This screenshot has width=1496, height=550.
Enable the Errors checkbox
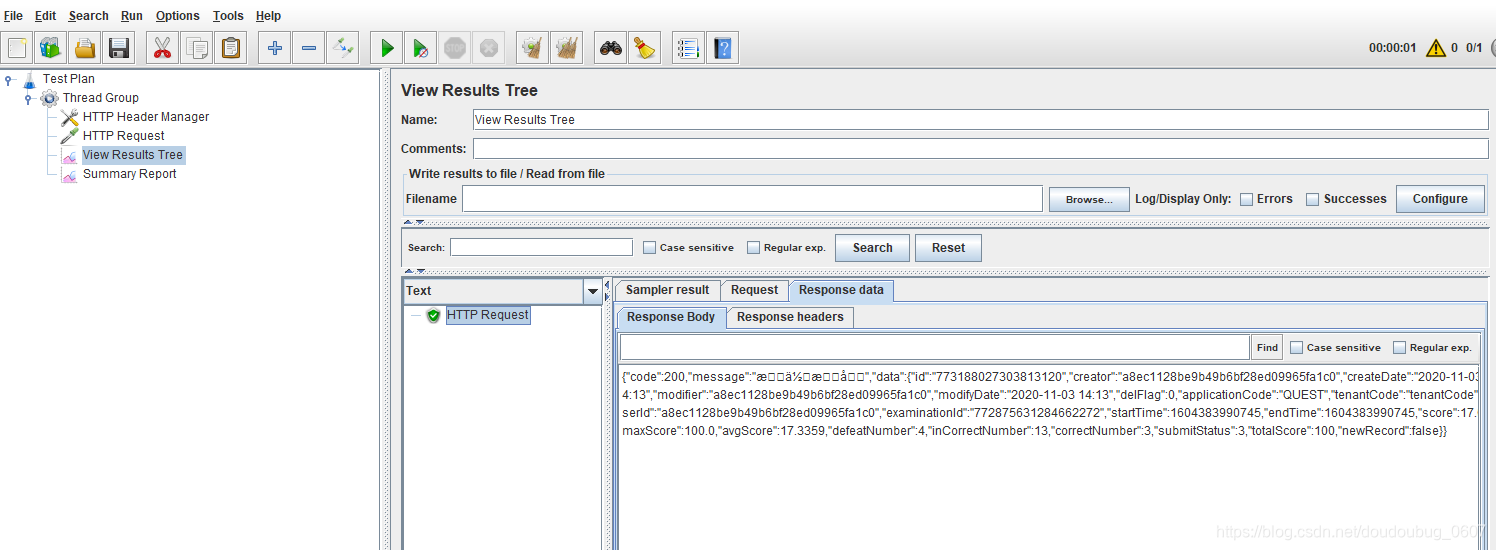1246,199
